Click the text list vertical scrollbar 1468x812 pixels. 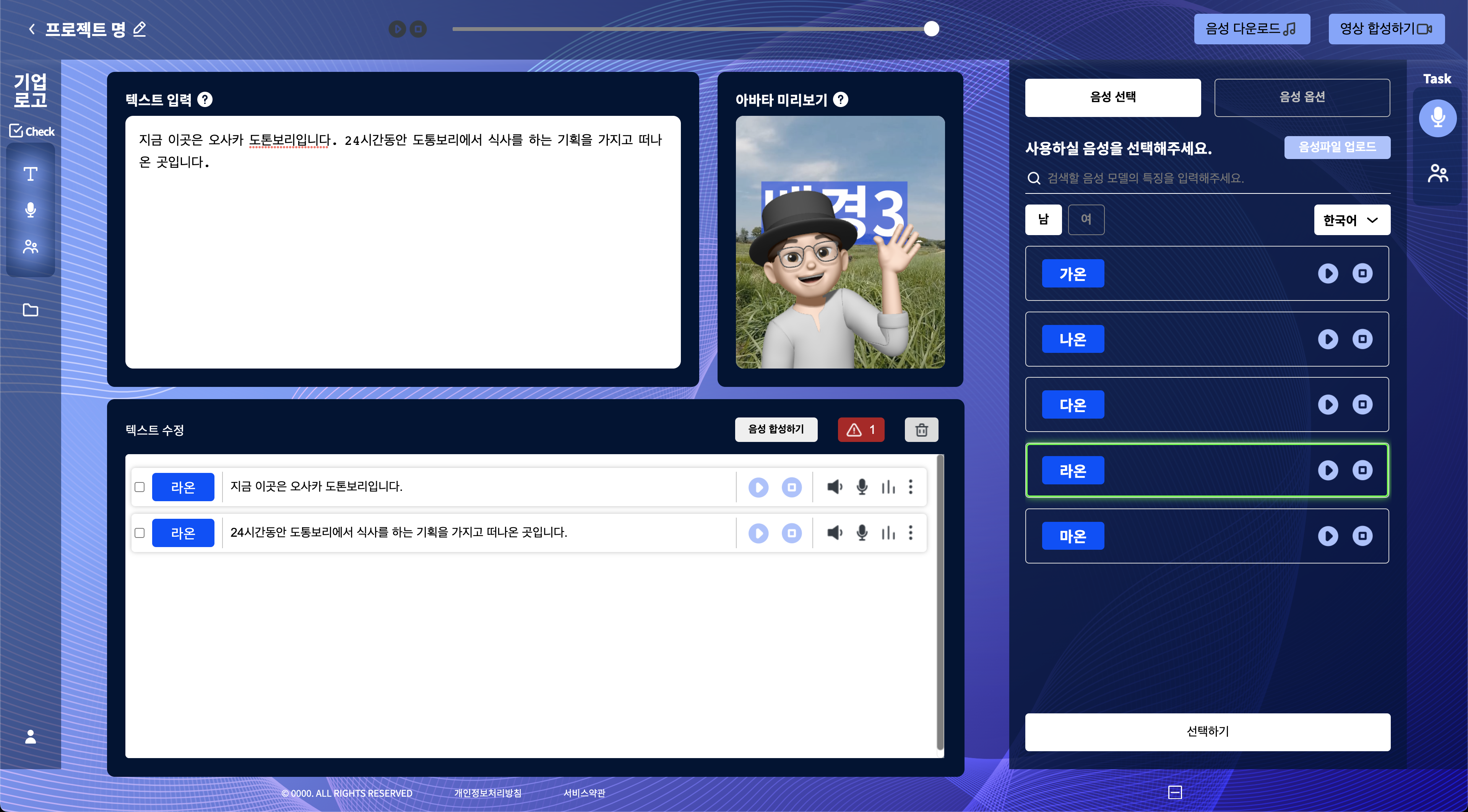940,601
